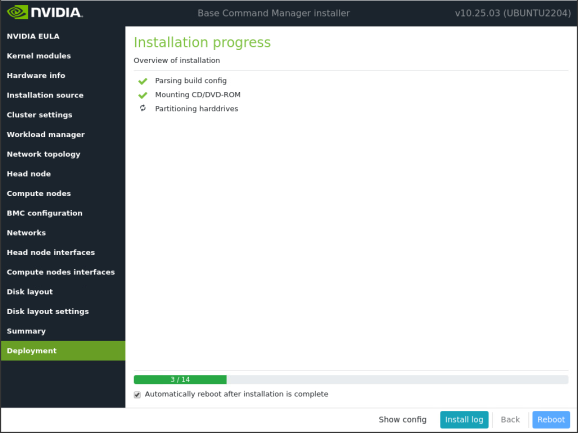Click 'Partitioning harddrives' text
The image size is (578, 433).
pyautogui.click(x=196, y=109)
